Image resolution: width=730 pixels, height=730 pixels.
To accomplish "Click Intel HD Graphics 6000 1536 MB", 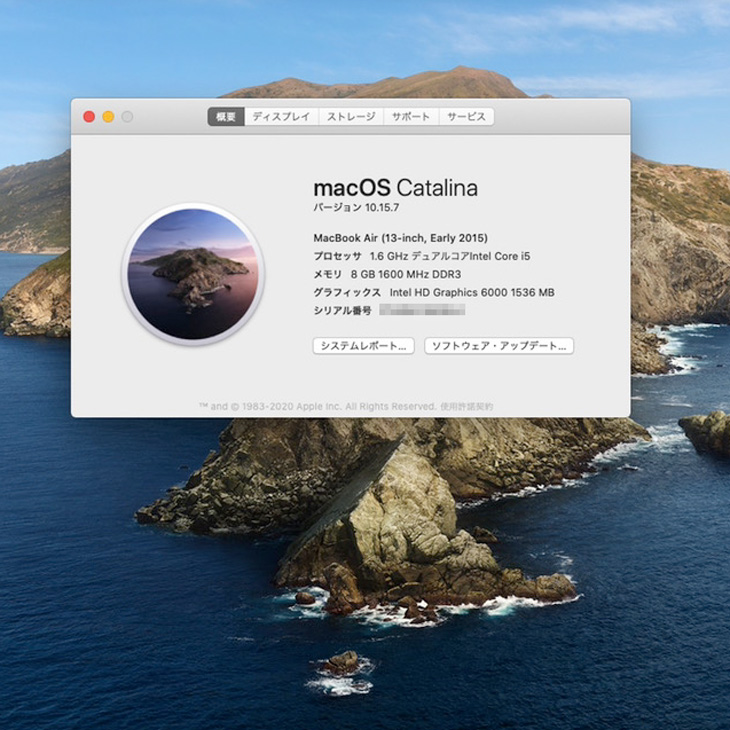I will (x=472, y=292).
